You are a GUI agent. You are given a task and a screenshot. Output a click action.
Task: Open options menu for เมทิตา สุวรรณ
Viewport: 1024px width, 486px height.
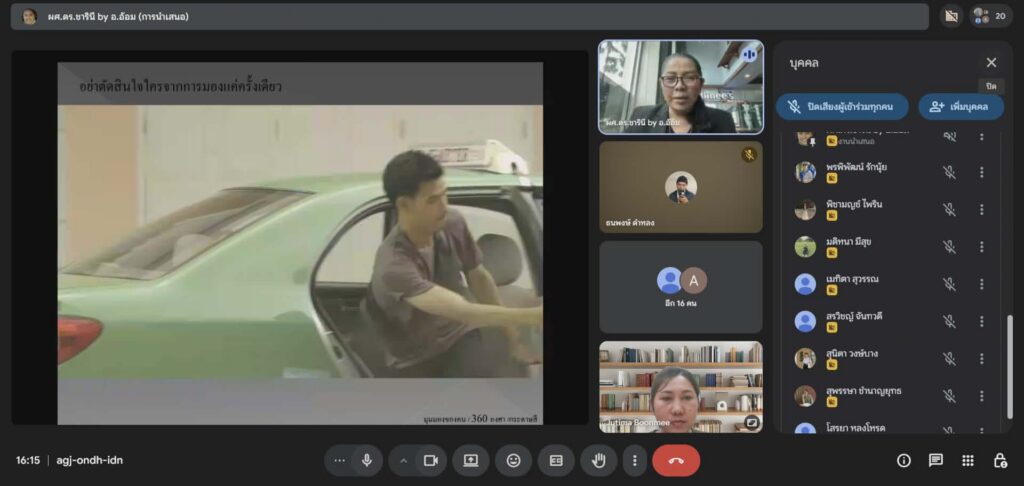981,284
